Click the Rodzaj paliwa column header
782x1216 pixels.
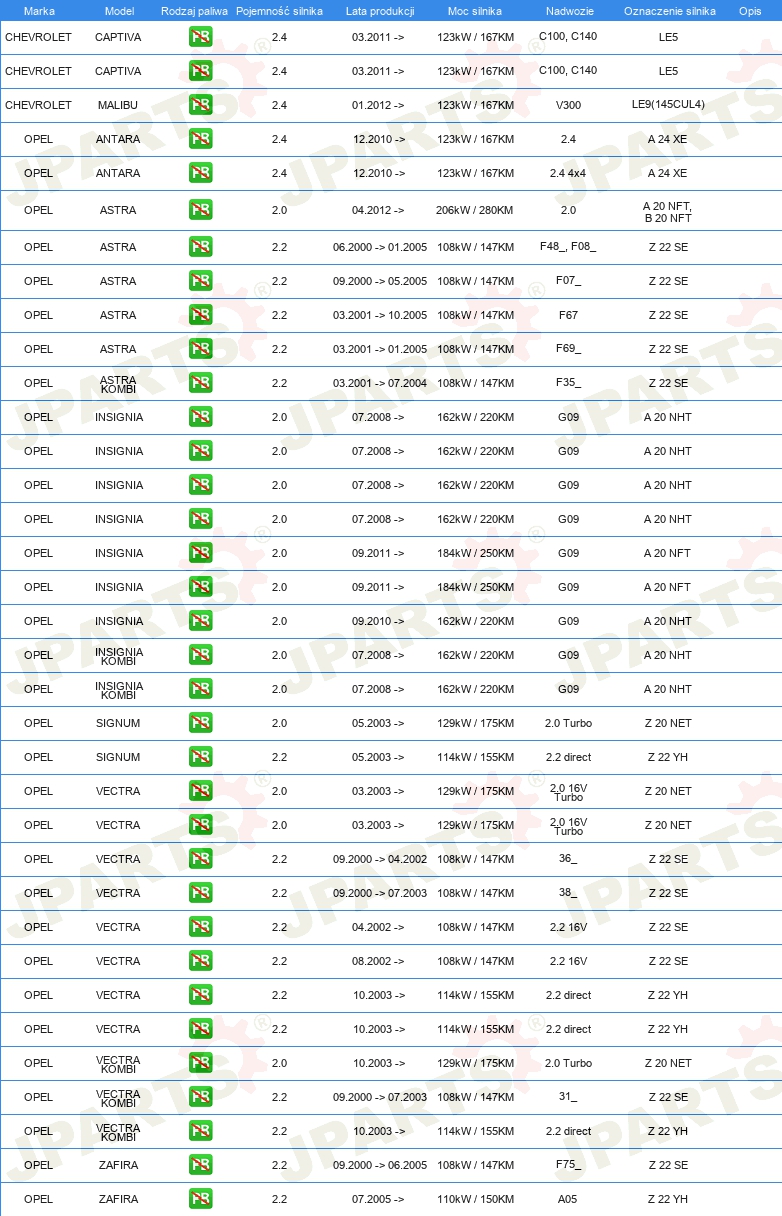(195, 11)
